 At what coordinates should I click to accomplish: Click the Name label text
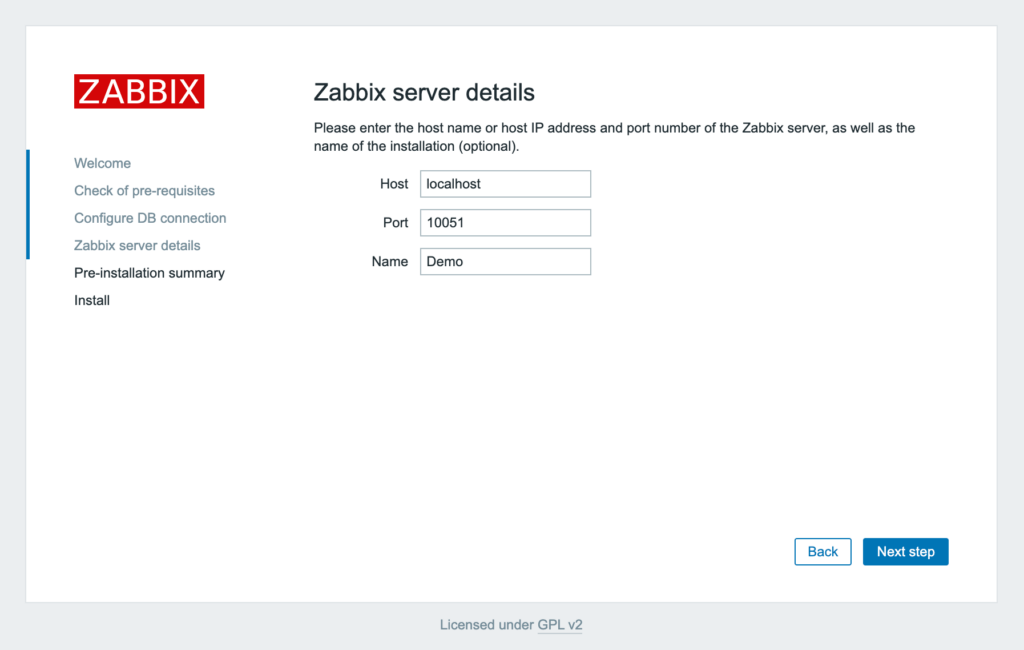pos(391,261)
